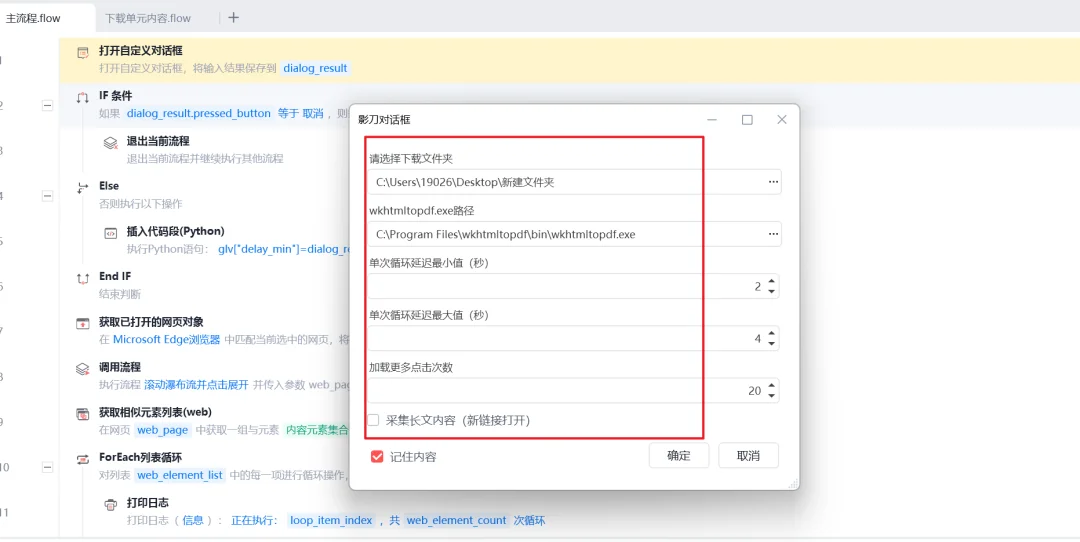Decrease 加载更多点击次数 with down arrow
This screenshot has width=1080, height=542.
pyautogui.click(x=771, y=397)
